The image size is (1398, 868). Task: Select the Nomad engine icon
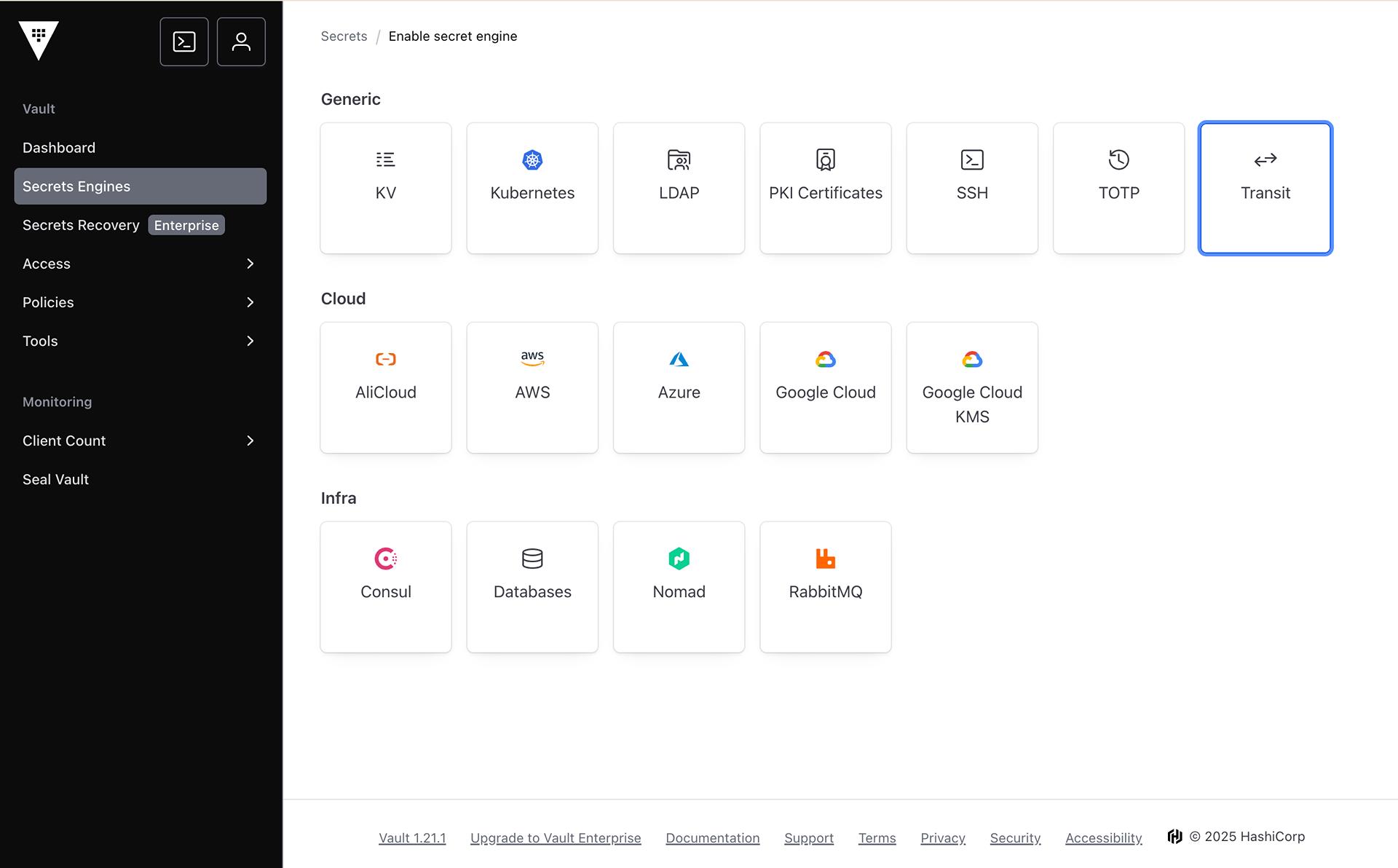click(679, 559)
